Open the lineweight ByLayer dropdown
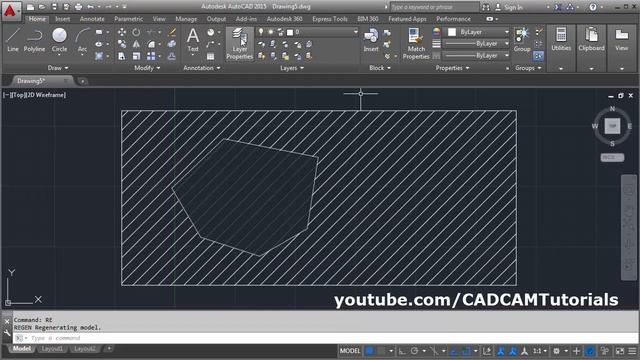The image size is (640, 360). click(x=476, y=44)
